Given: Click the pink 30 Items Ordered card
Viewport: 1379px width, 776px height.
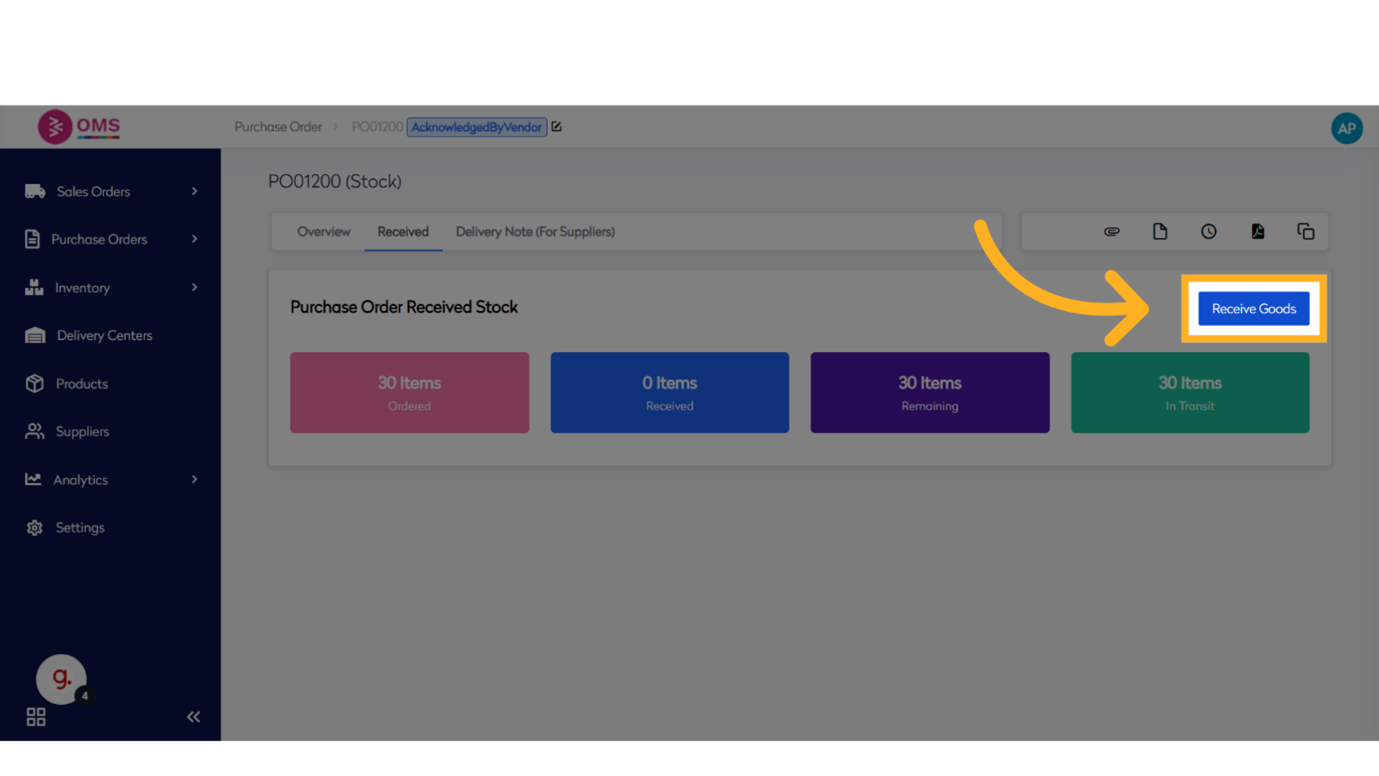Looking at the screenshot, I should click(x=409, y=392).
